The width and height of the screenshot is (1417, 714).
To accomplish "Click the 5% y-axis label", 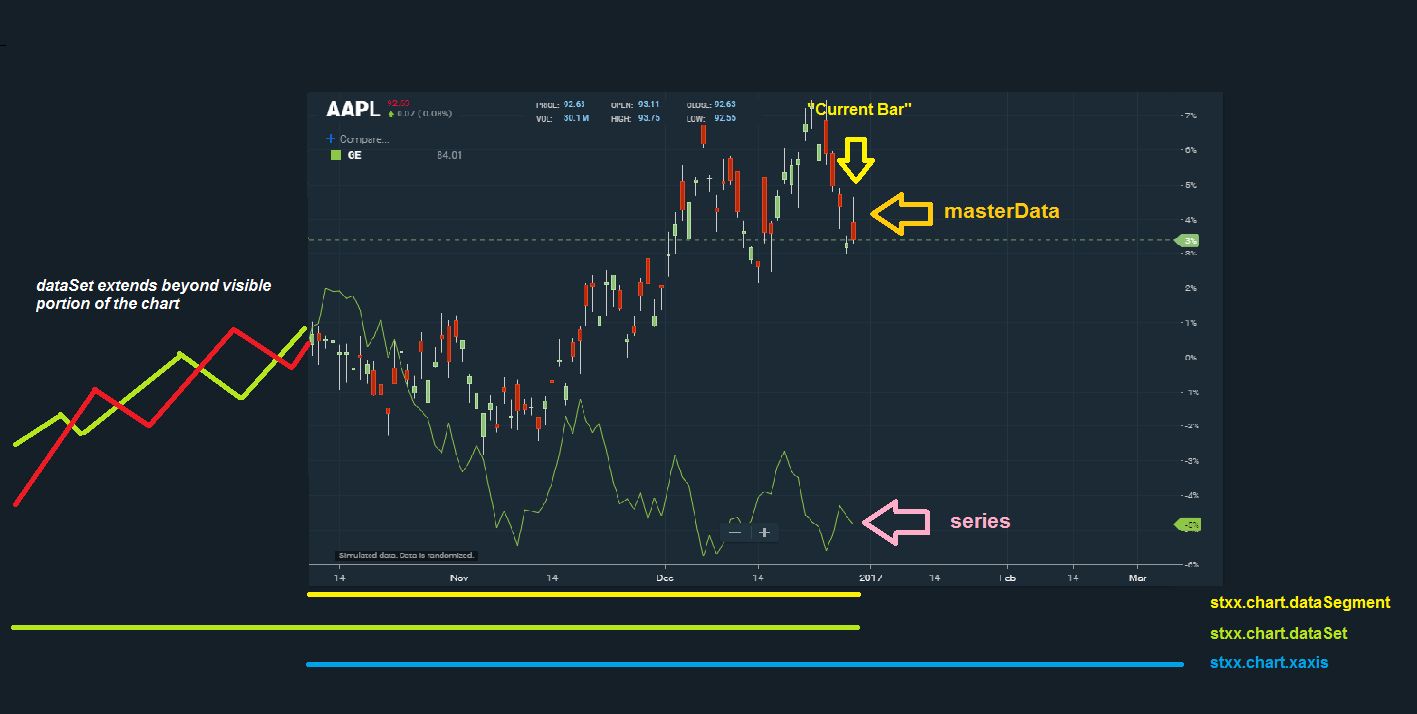I will click(1190, 185).
